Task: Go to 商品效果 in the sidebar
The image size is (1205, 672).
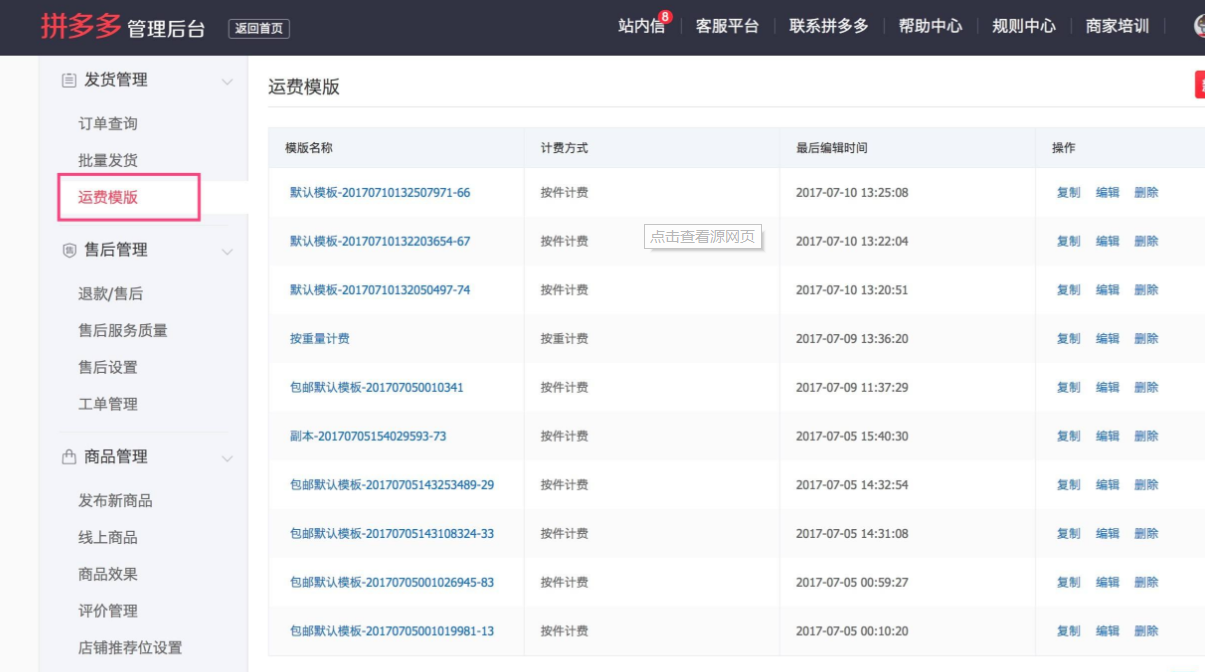Action: [108, 575]
